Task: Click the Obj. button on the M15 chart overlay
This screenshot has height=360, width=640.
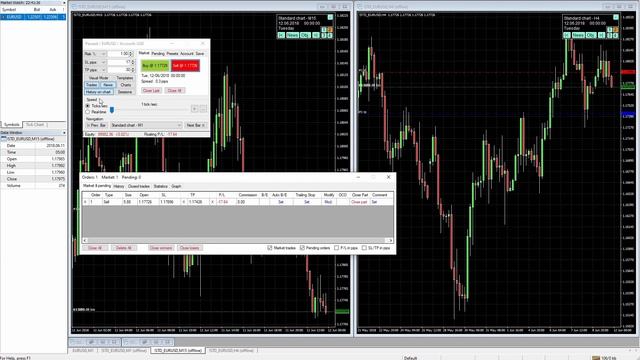Action: click(x=305, y=36)
